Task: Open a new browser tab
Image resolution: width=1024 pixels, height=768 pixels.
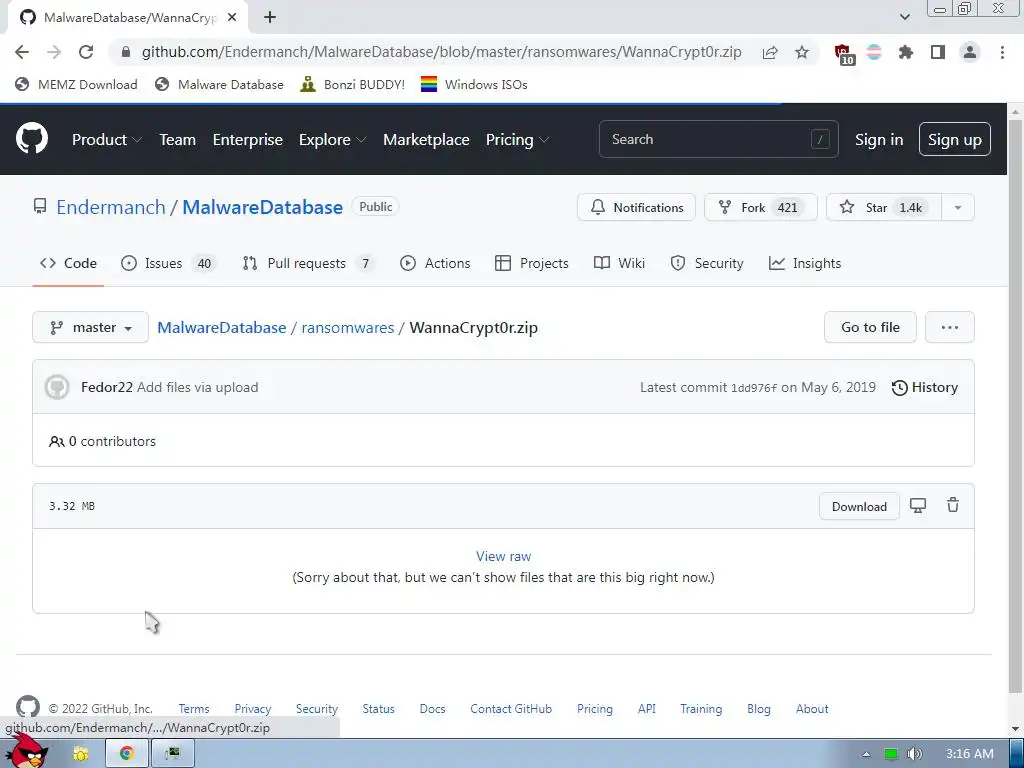Action: pos(270,18)
